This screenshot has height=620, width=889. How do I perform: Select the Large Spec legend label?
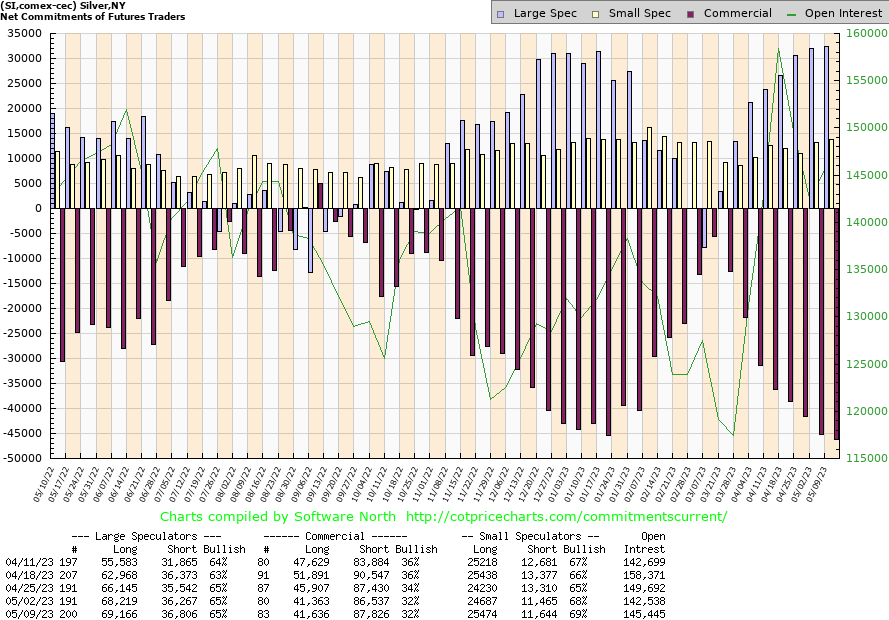(545, 14)
